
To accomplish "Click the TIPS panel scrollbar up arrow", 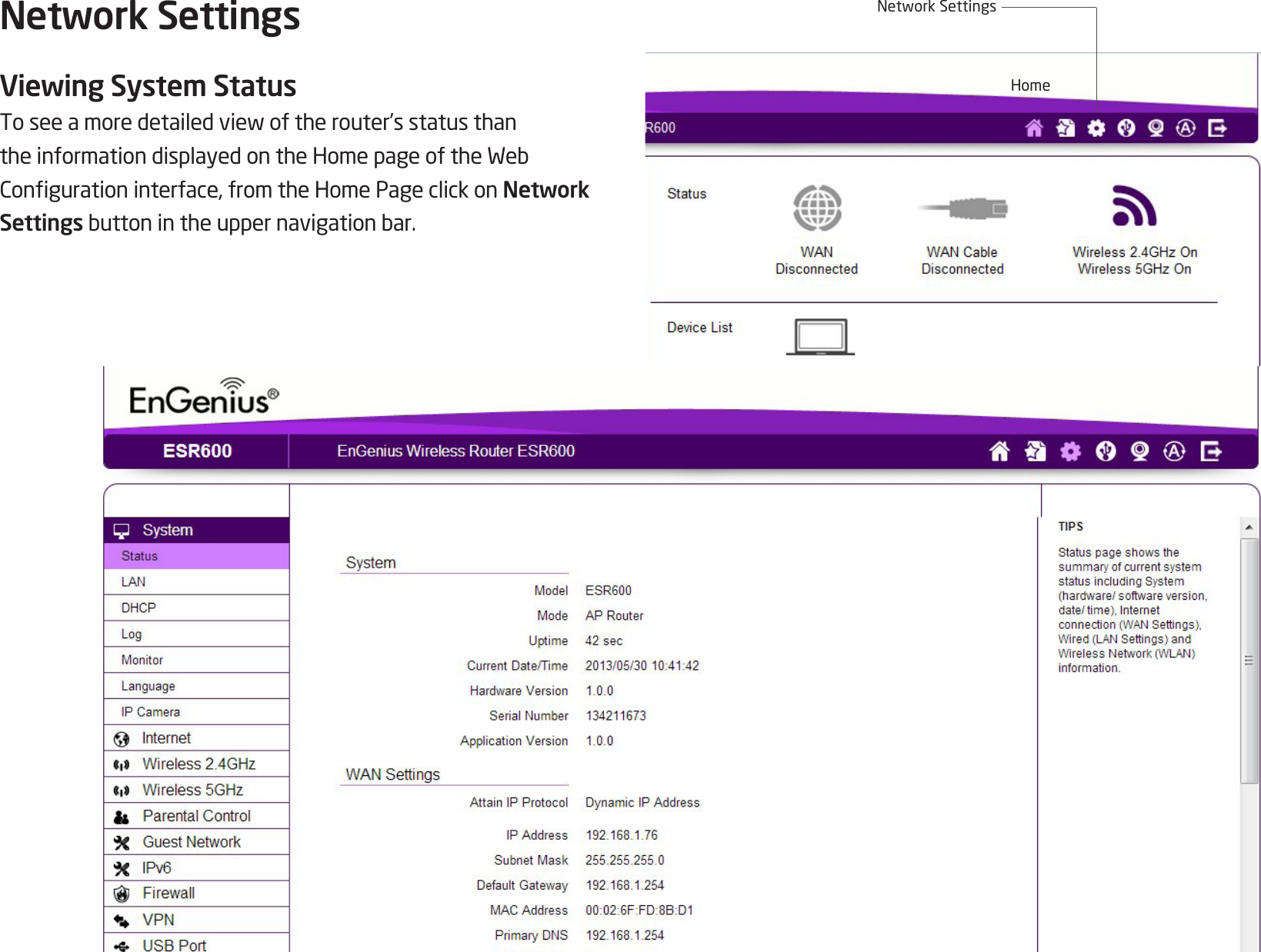I will [1249, 527].
